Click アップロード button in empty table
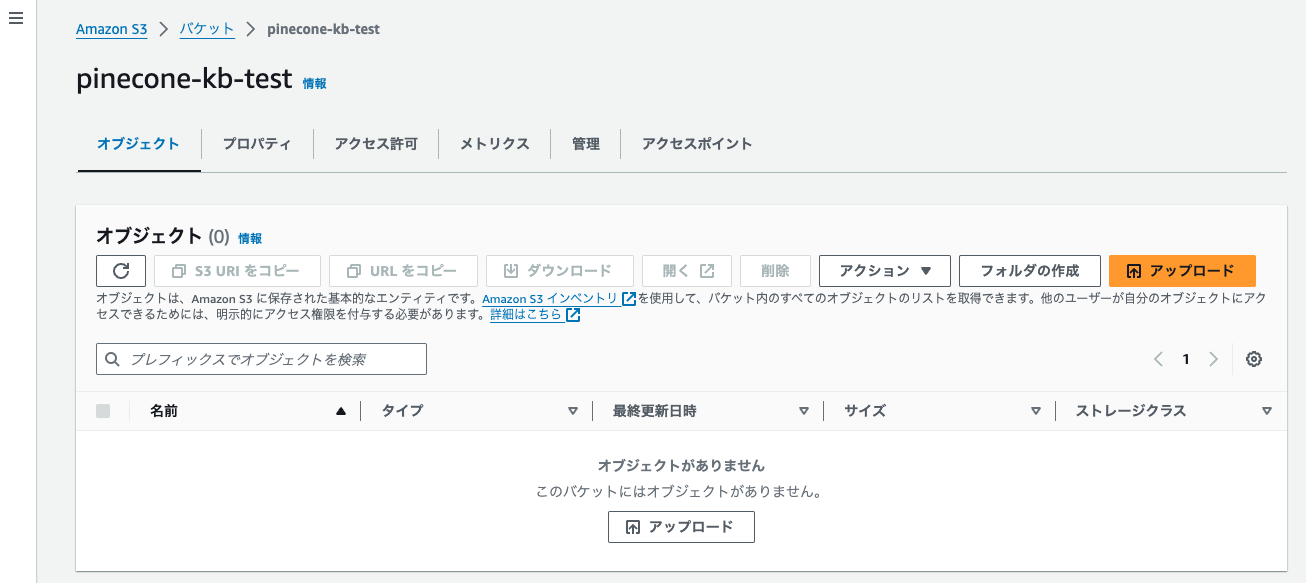Screen dimensions: 1306x583 pos(681,527)
